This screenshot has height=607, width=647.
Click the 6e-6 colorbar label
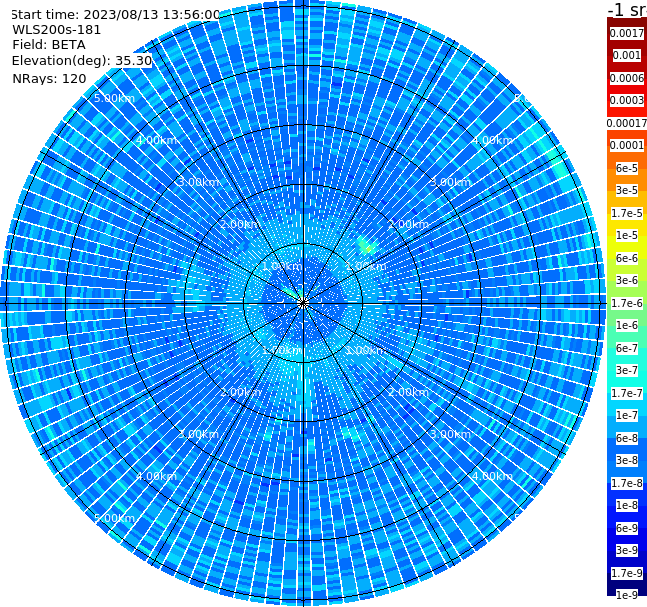click(x=627, y=258)
